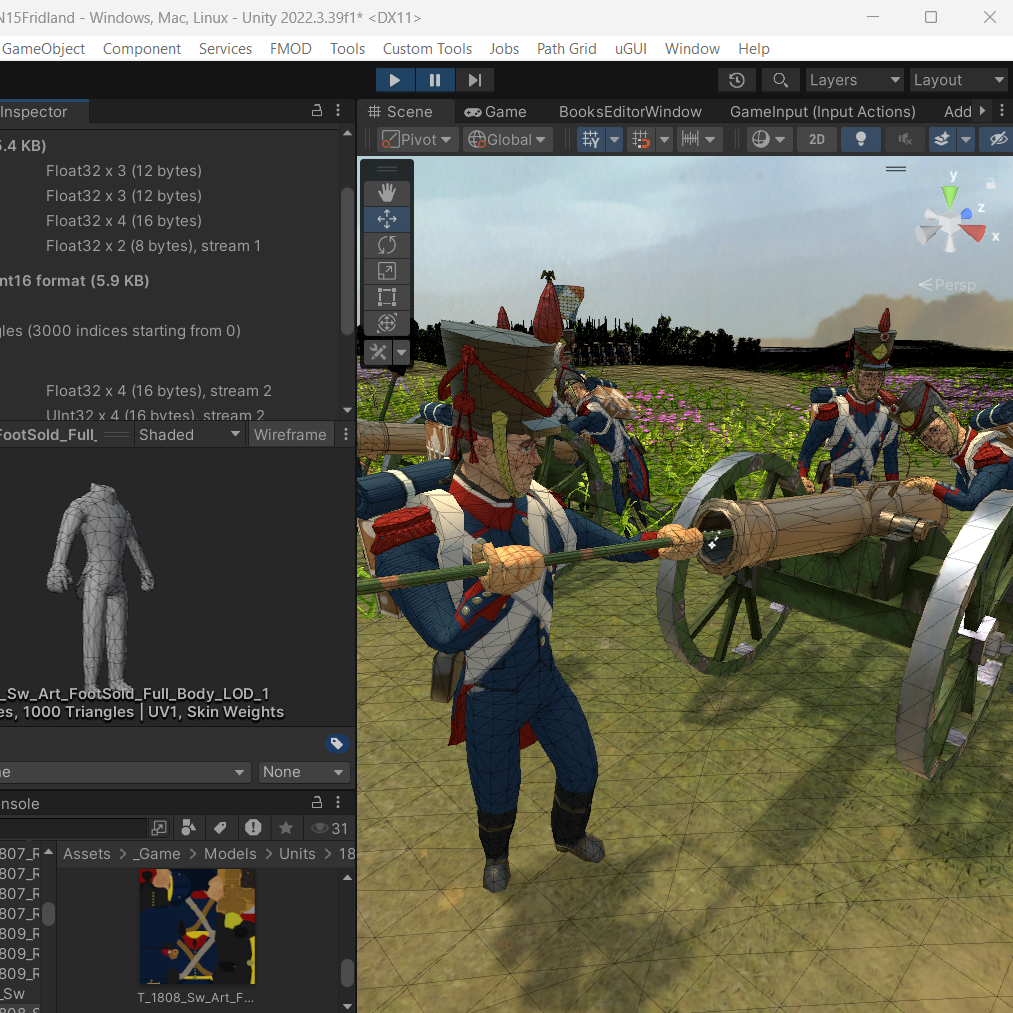
Task: Open the scene effects dropdown arrow
Action: point(966,140)
